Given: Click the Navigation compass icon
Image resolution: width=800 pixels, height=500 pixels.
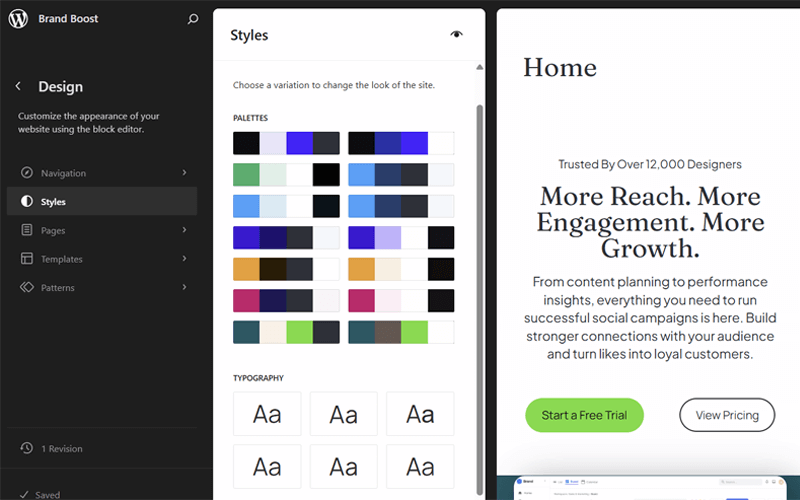Looking at the screenshot, I should click(27, 173).
